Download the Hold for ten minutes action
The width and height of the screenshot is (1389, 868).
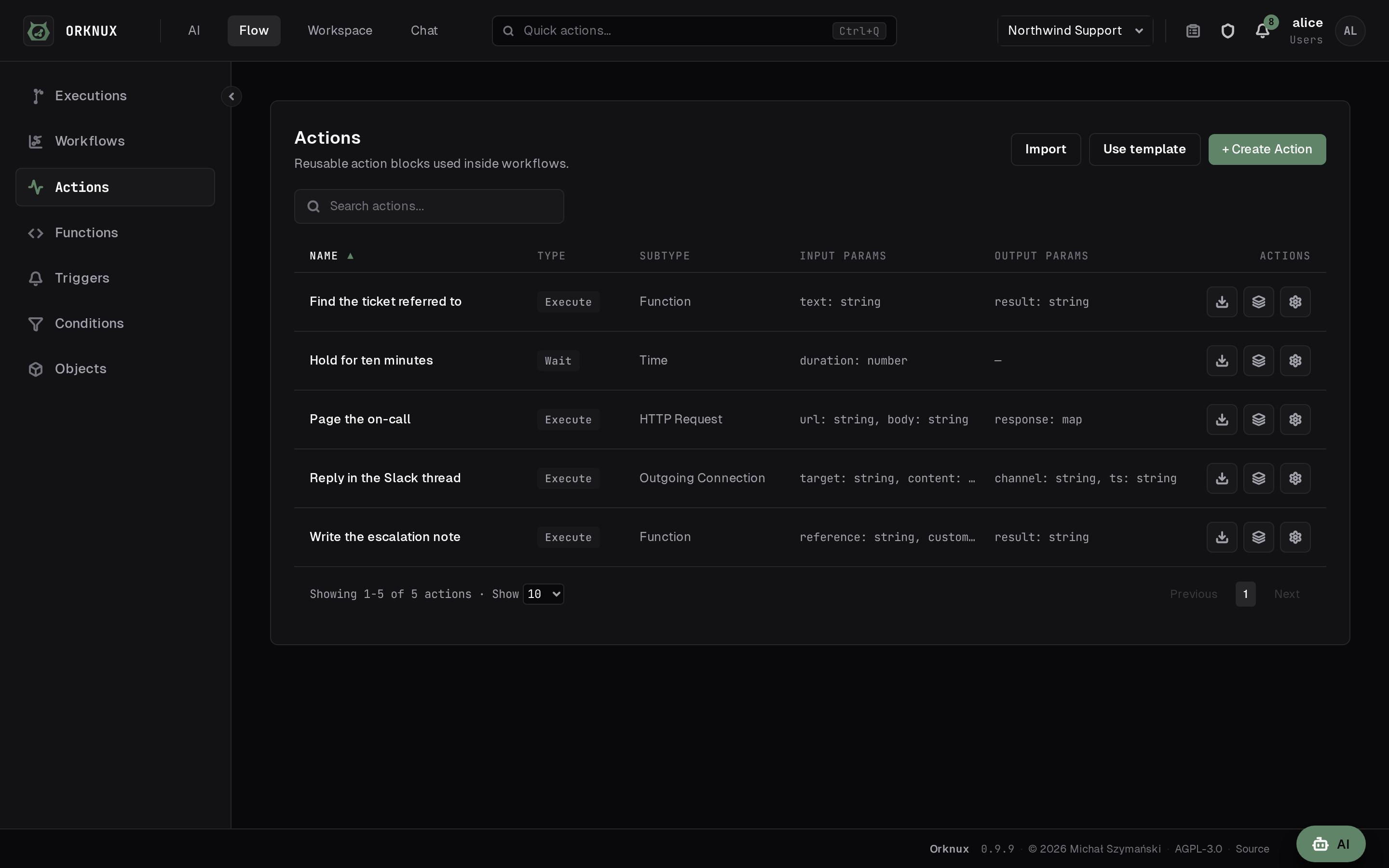(1222, 361)
